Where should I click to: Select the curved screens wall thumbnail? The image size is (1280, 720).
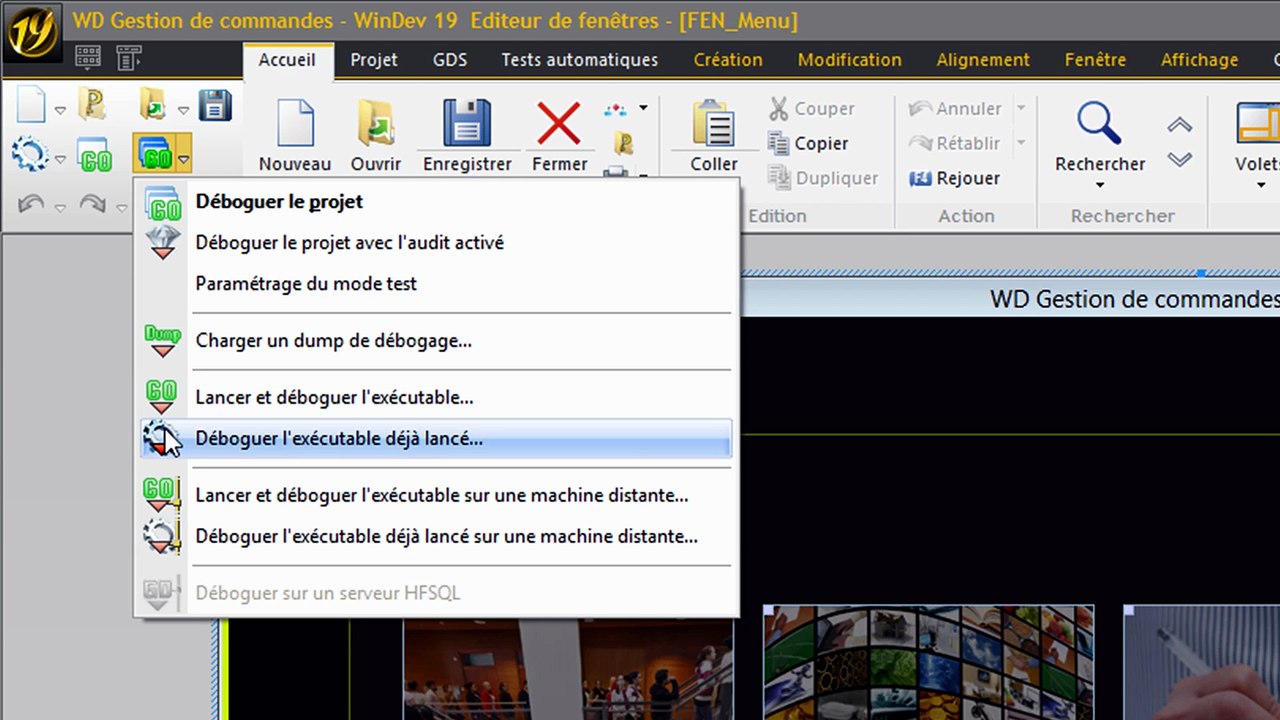point(929,662)
